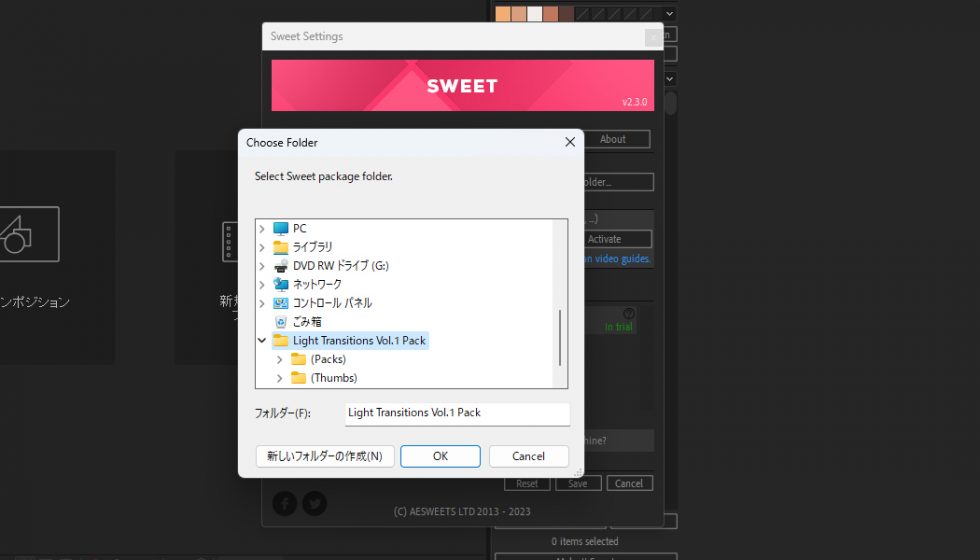Image resolution: width=980 pixels, height=560 pixels.
Task: Click Cancel in Sweet Settings window
Action: 629,483
